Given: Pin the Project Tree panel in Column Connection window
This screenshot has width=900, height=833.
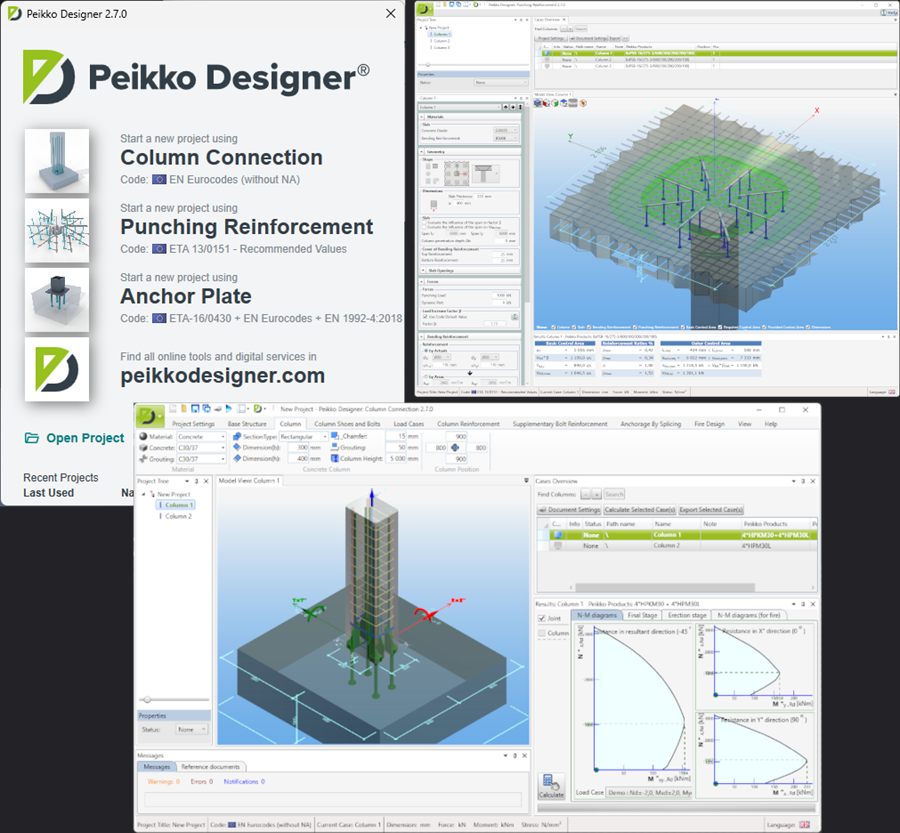Looking at the screenshot, I should click(x=196, y=481).
